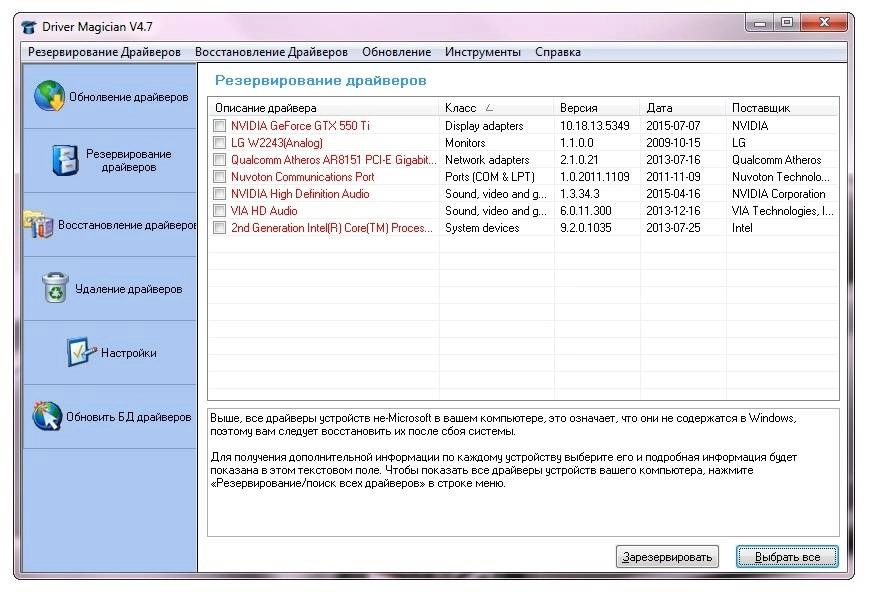Click the Резервирование драйверов page heading
The height and width of the screenshot is (599, 872).
(x=321, y=81)
